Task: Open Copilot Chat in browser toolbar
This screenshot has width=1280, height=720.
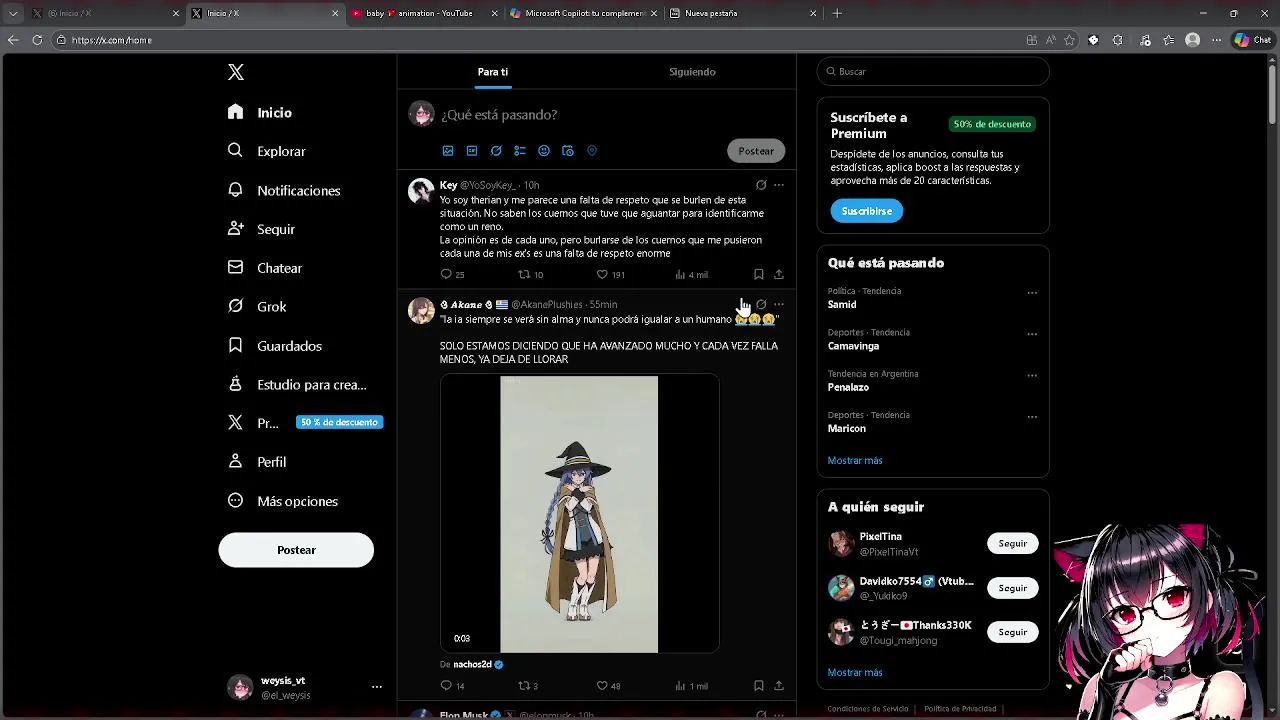Action: 1252,40
